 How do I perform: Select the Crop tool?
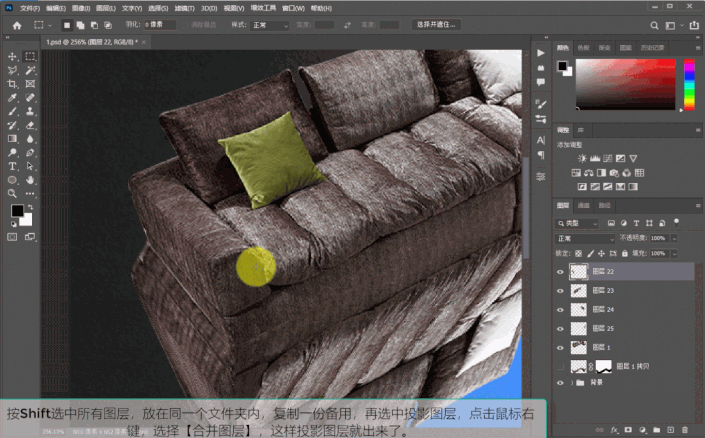(x=12, y=84)
